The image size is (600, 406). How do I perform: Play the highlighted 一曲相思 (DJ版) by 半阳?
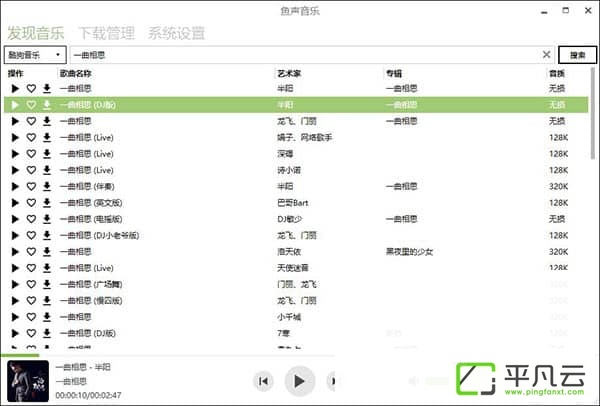(x=15, y=105)
